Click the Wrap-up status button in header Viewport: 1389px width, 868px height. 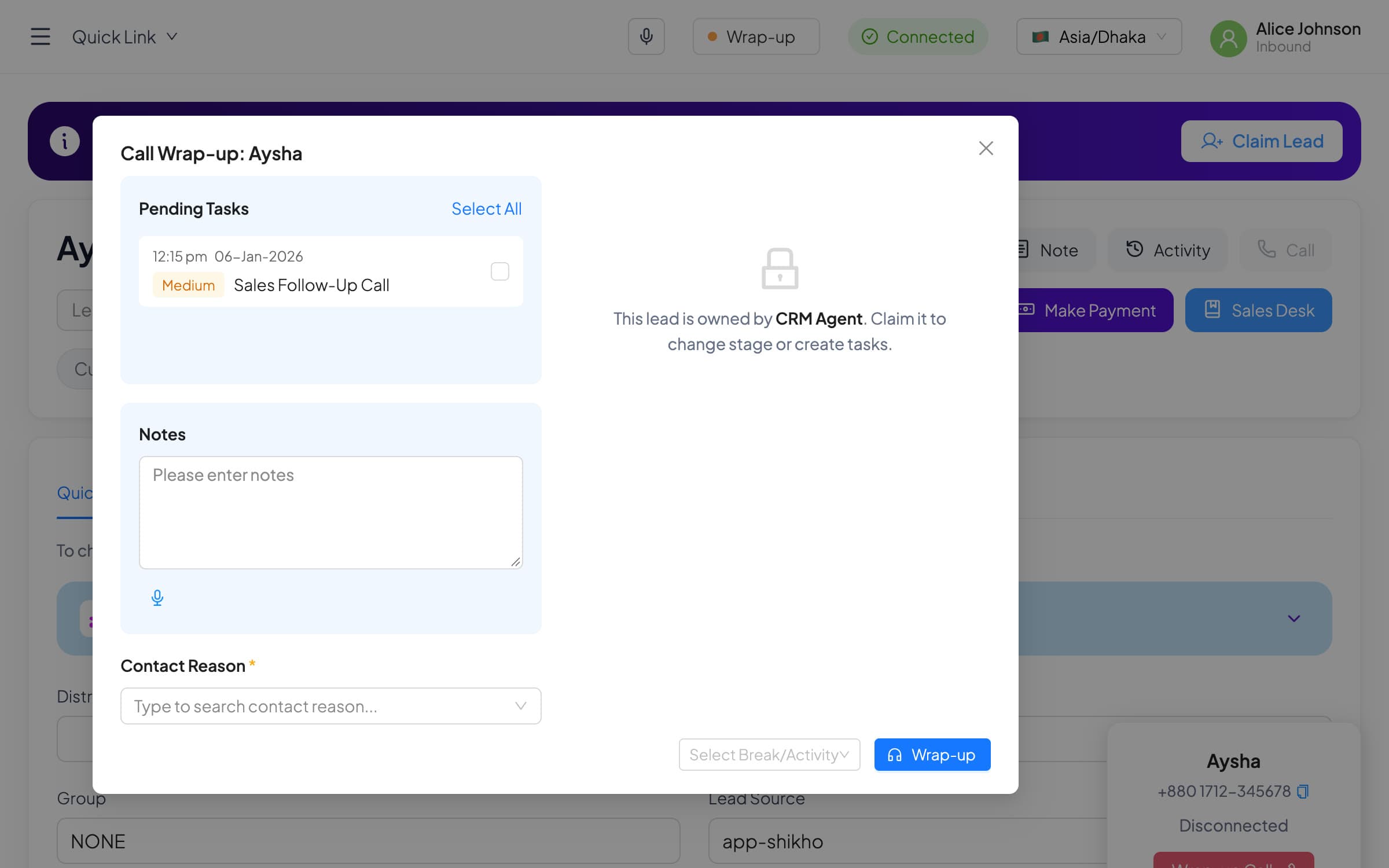[756, 36]
